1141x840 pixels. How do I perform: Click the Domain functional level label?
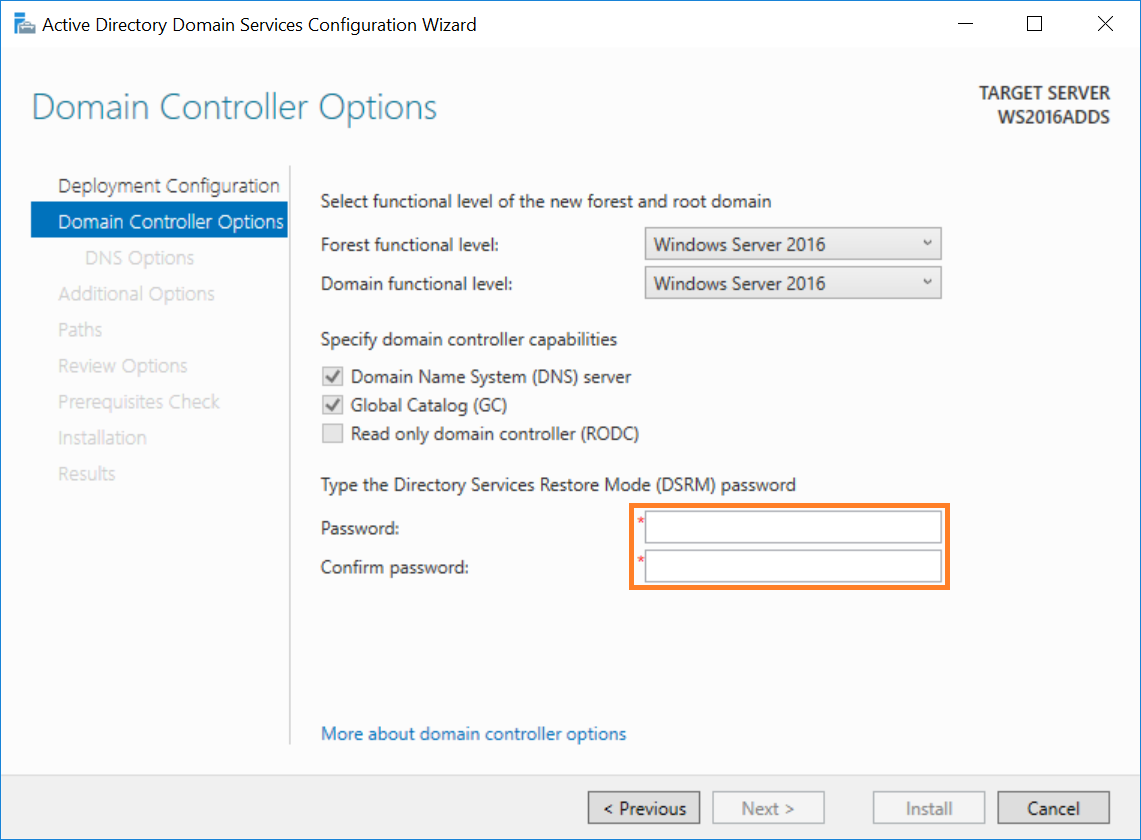[x=417, y=283]
